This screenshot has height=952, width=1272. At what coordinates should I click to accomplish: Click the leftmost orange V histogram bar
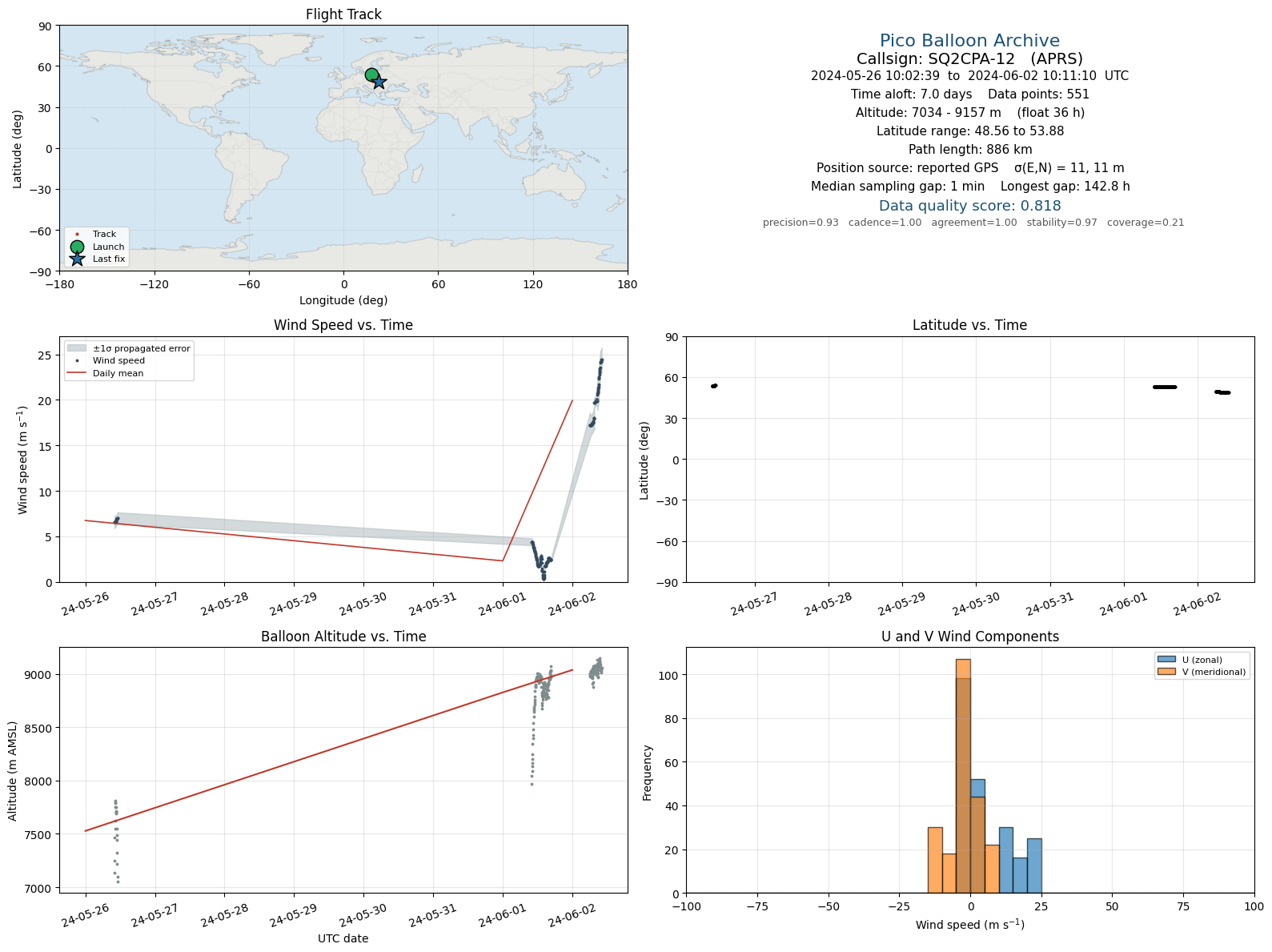935,860
